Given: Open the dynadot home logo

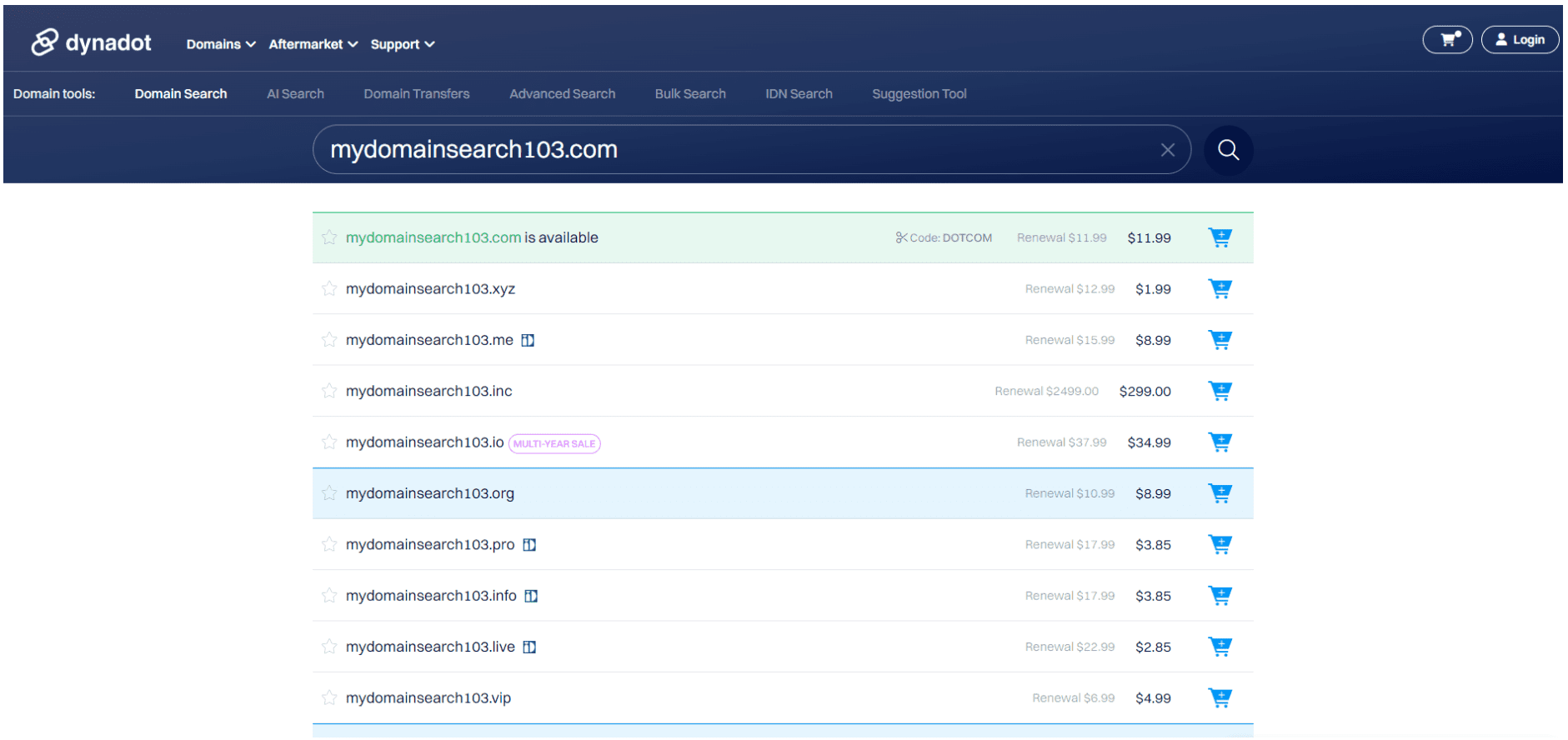Looking at the screenshot, I should (91, 42).
